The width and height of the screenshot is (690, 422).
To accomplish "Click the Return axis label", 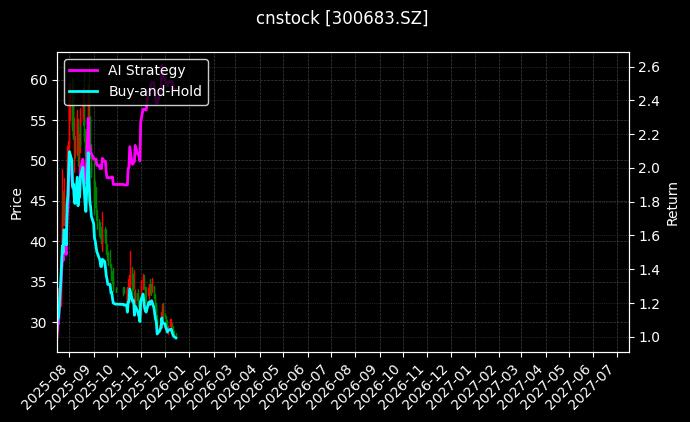I will [x=672, y=204].
